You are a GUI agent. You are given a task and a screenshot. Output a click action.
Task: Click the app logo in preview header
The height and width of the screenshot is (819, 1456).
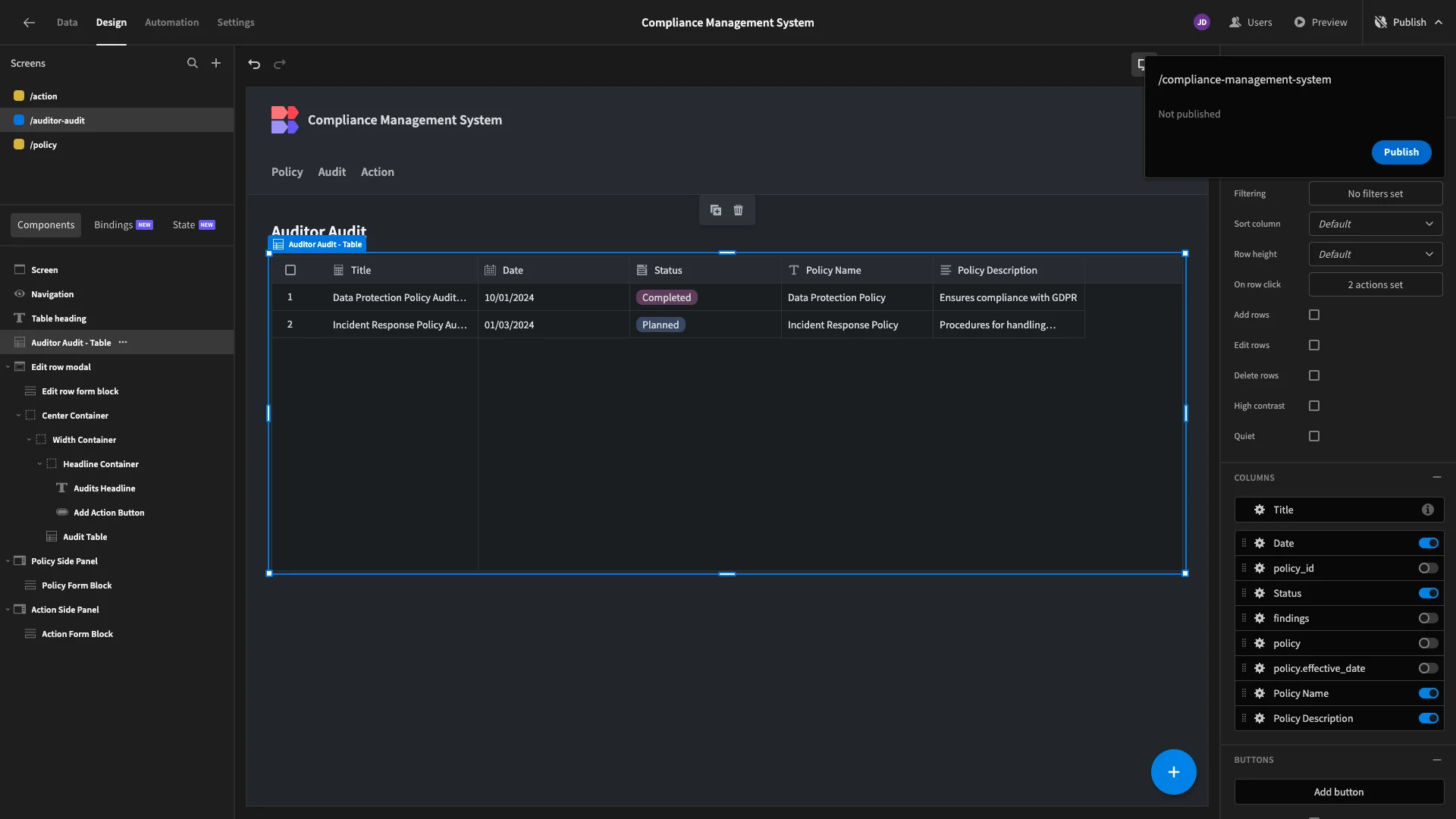(x=284, y=120)
